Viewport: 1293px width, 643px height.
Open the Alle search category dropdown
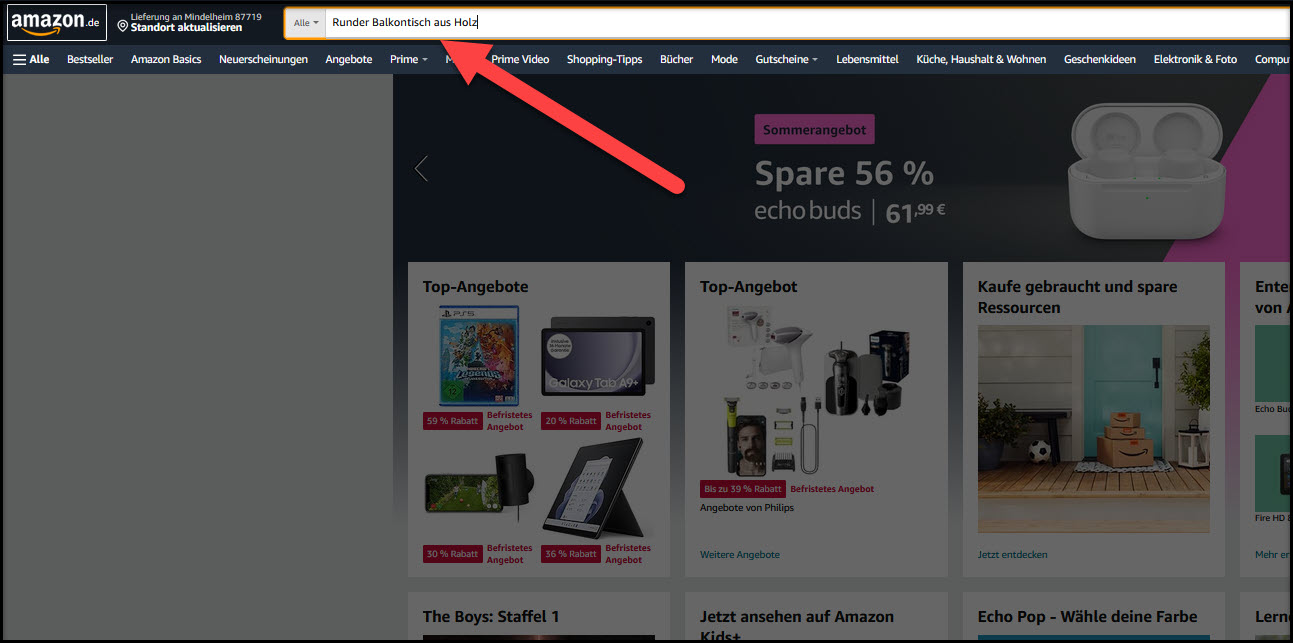pyautogui.click(x=307, y=22)
